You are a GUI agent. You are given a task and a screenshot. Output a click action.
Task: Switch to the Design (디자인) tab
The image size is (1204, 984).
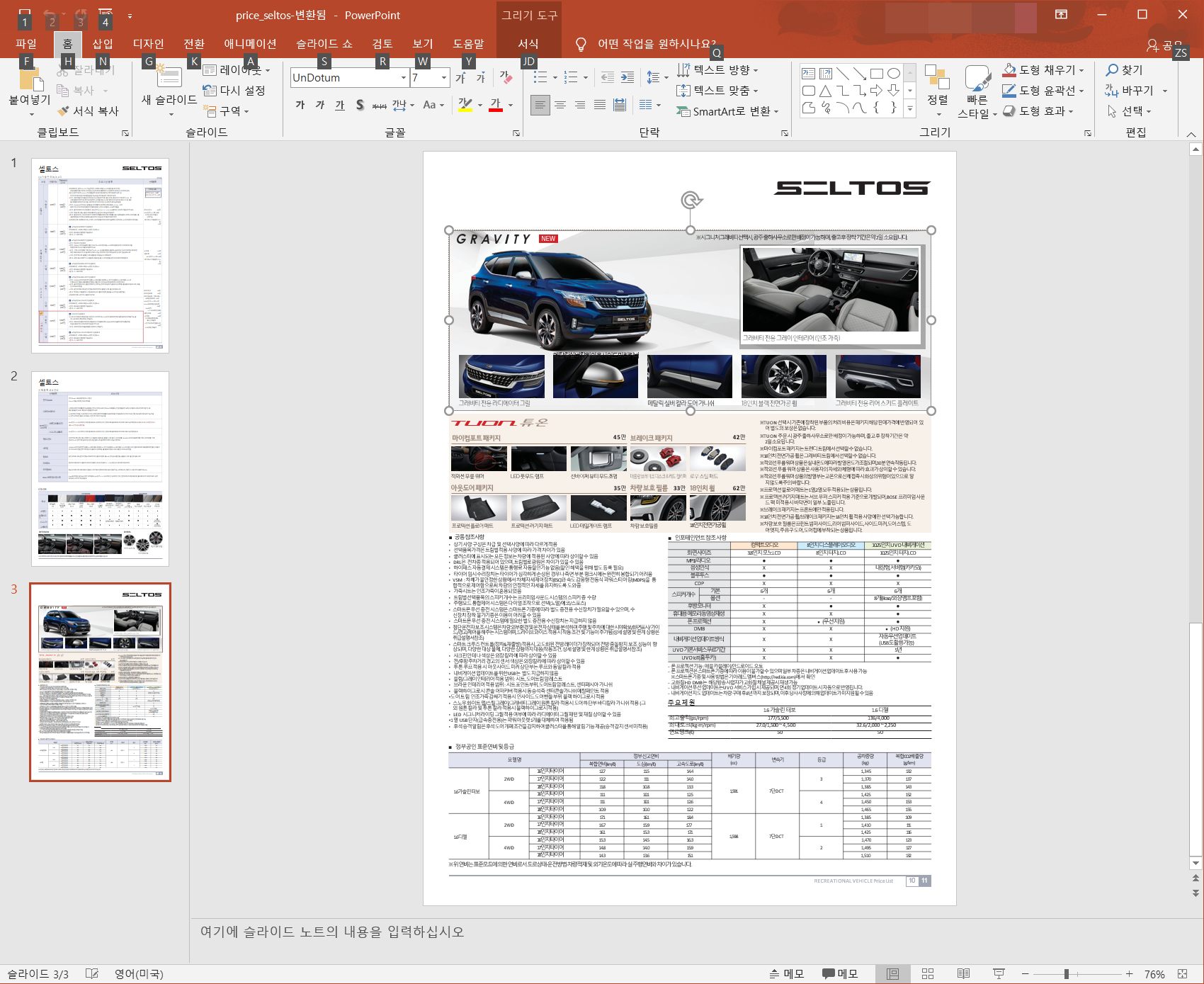[x=149, y=44]
